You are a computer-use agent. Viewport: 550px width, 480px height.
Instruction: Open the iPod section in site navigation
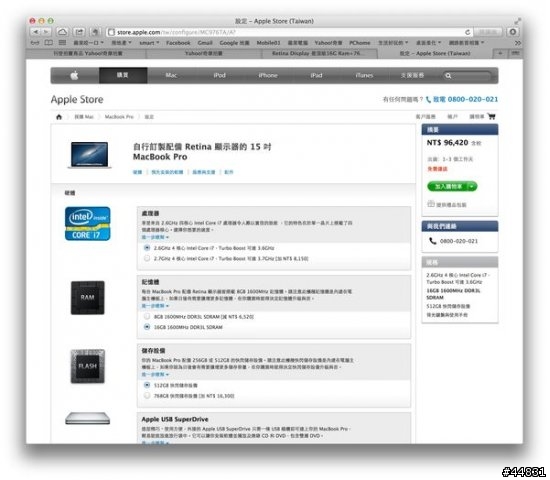(x=220, y=75)
